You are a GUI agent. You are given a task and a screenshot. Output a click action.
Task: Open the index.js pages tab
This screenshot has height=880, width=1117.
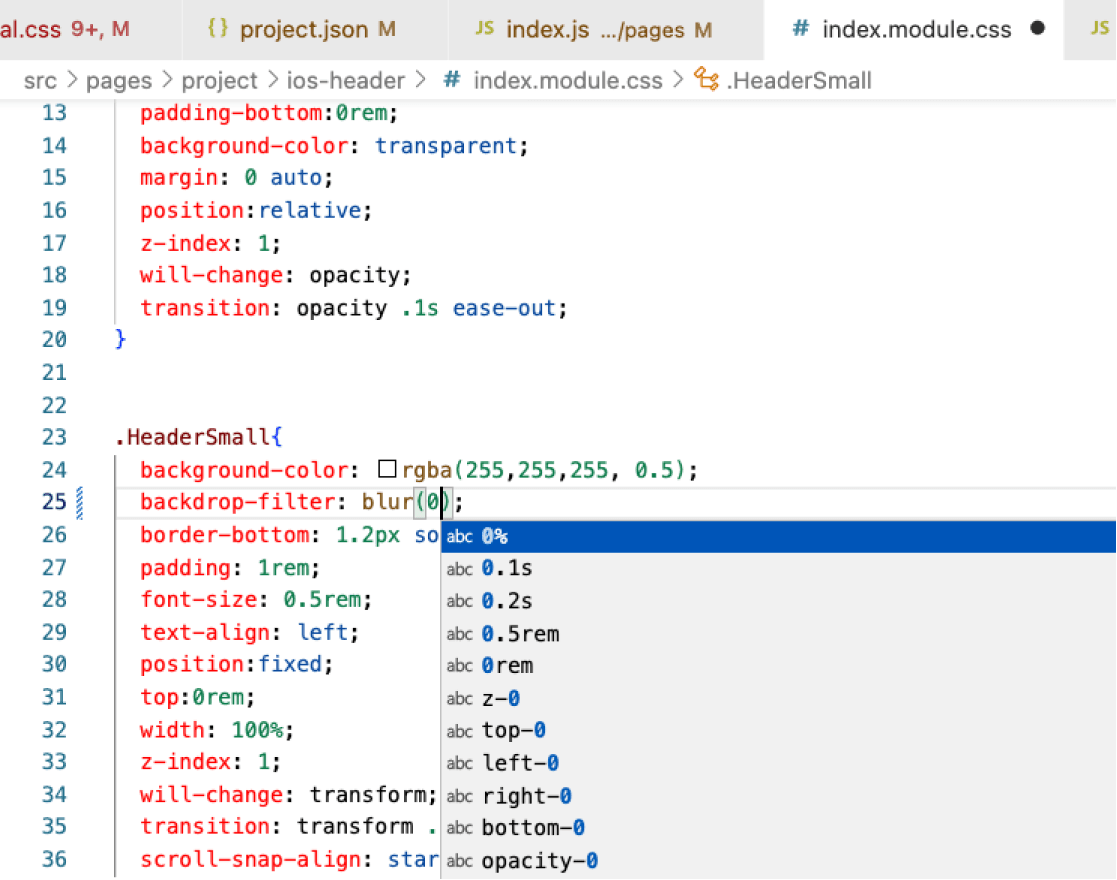[593, 29]
